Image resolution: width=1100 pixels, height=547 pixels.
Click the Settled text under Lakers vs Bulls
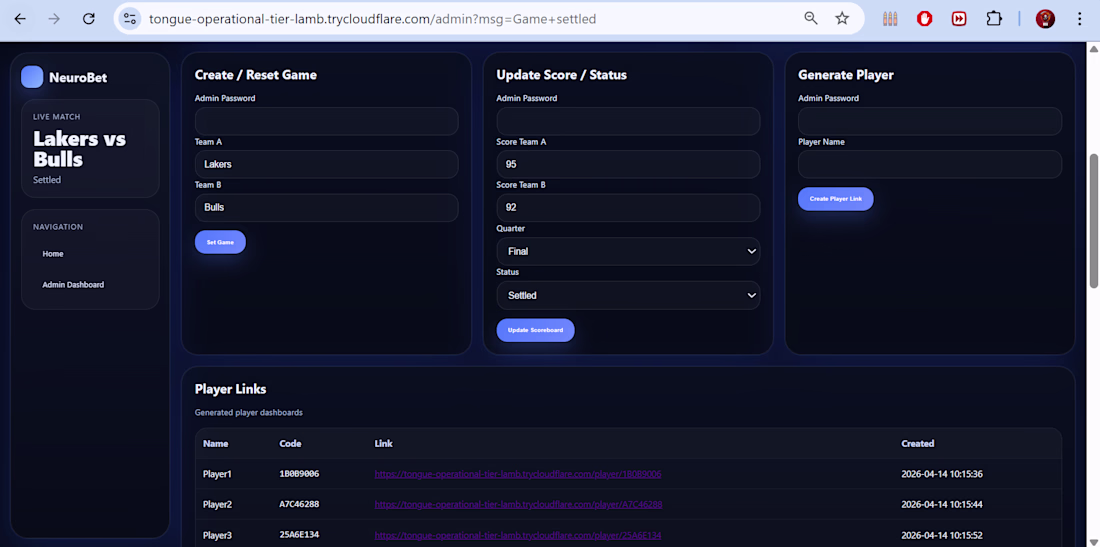[x=47, y=180]
